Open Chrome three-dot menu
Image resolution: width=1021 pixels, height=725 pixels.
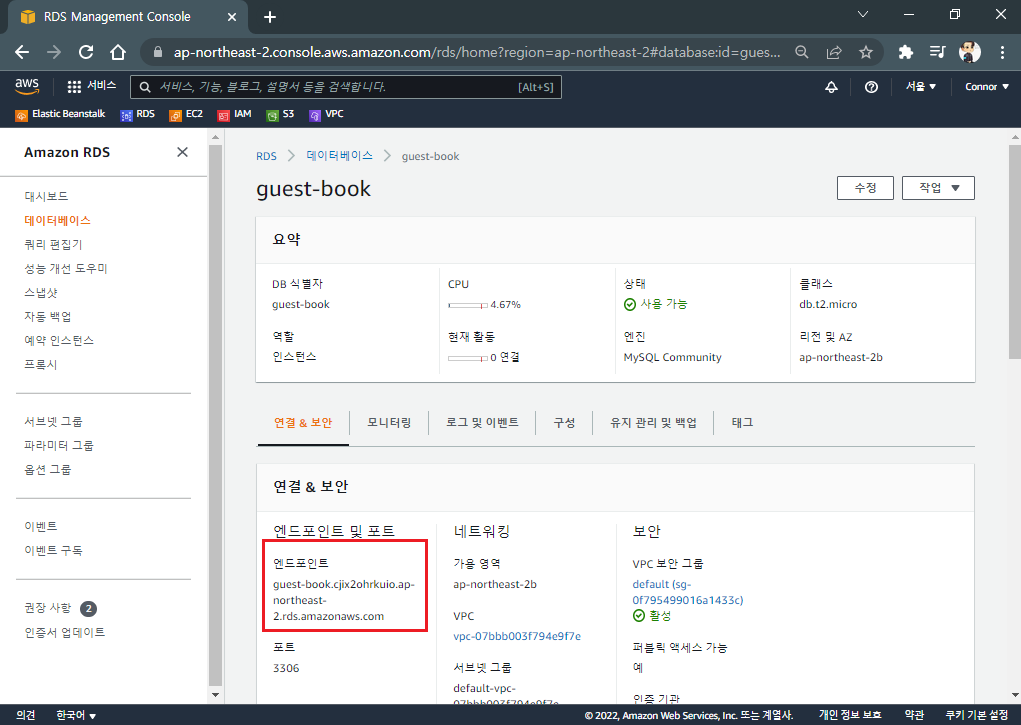(x=1002, y=52)
